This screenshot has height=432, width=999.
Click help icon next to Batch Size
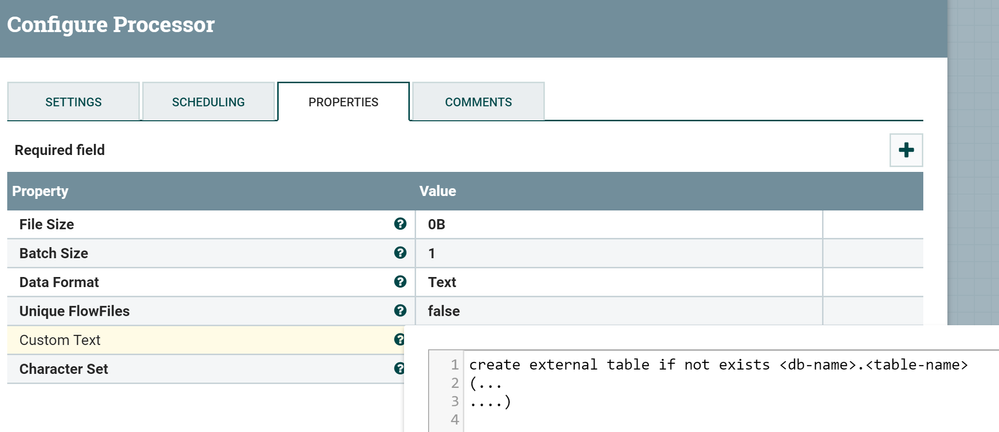(400, 253)
